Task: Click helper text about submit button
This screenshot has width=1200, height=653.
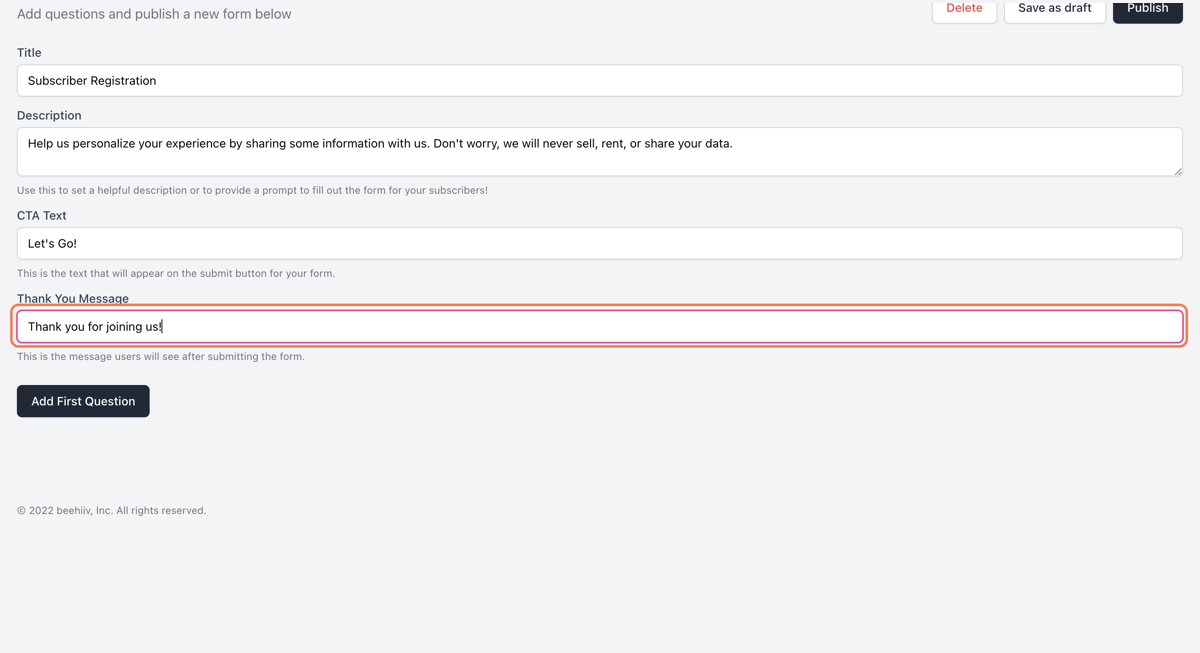Action: pyautogui.click(x=176, y=273)
